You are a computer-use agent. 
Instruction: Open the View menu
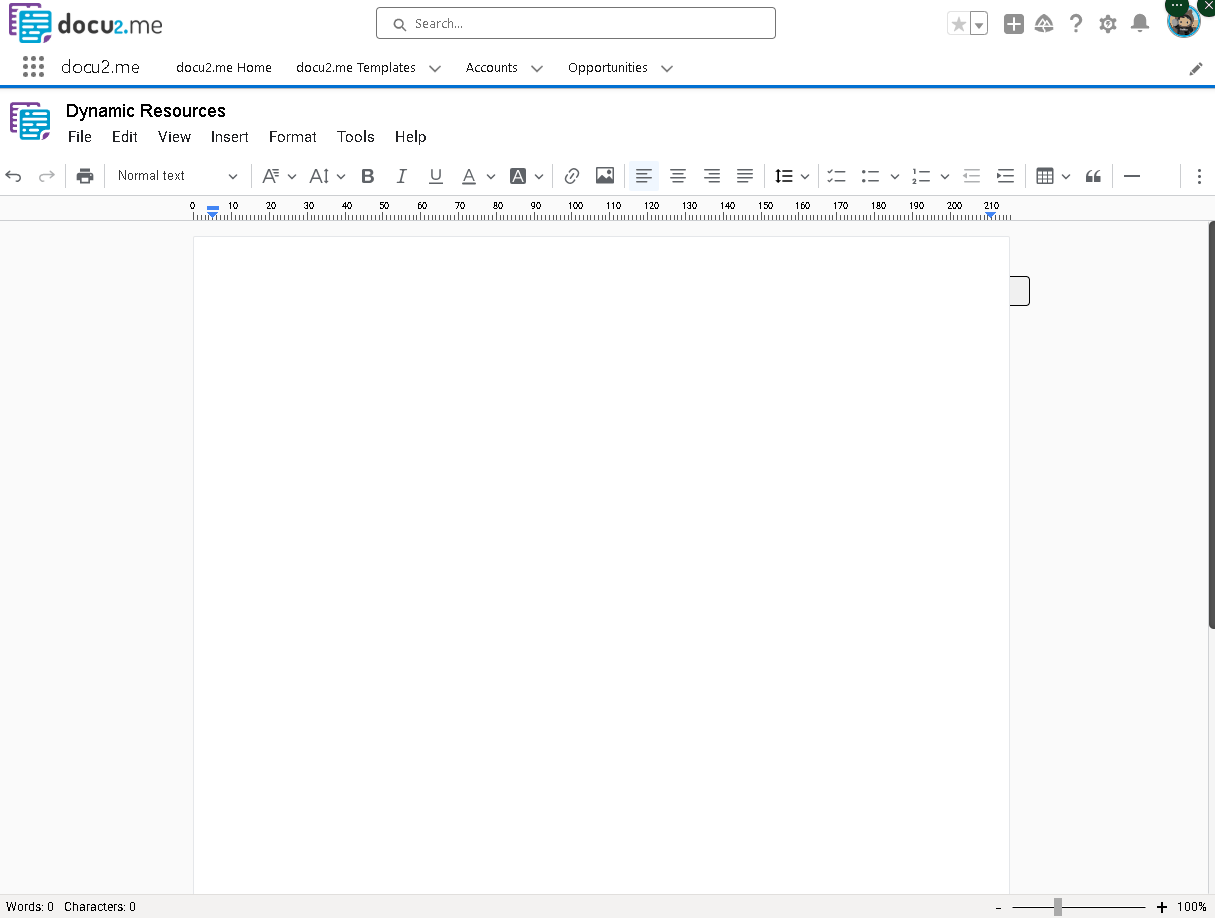[x=174, y=137]
